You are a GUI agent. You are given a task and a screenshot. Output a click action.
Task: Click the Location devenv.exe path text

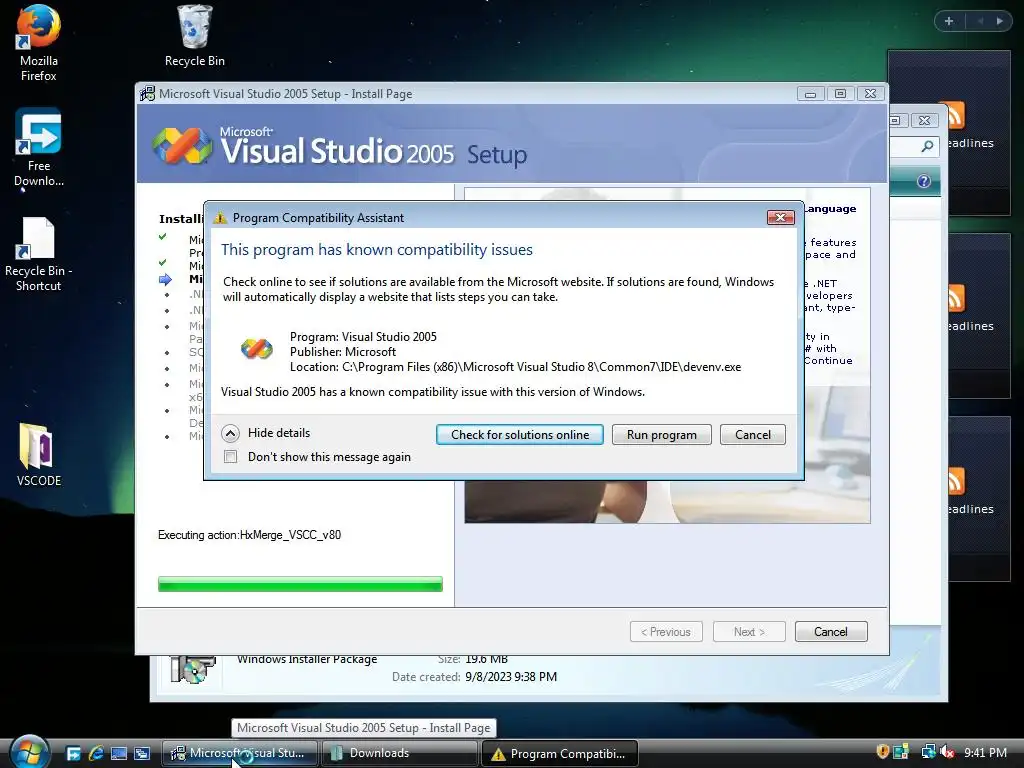(515, 367)
